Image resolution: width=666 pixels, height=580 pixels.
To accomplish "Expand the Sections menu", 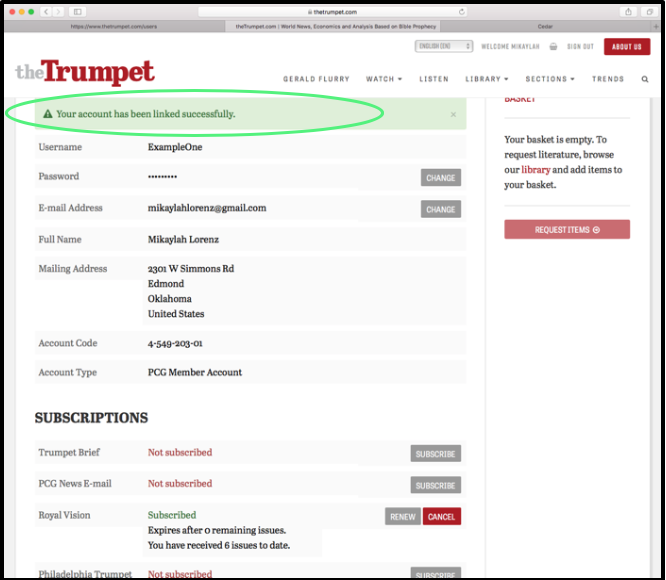I will click(x=550, y=79).
